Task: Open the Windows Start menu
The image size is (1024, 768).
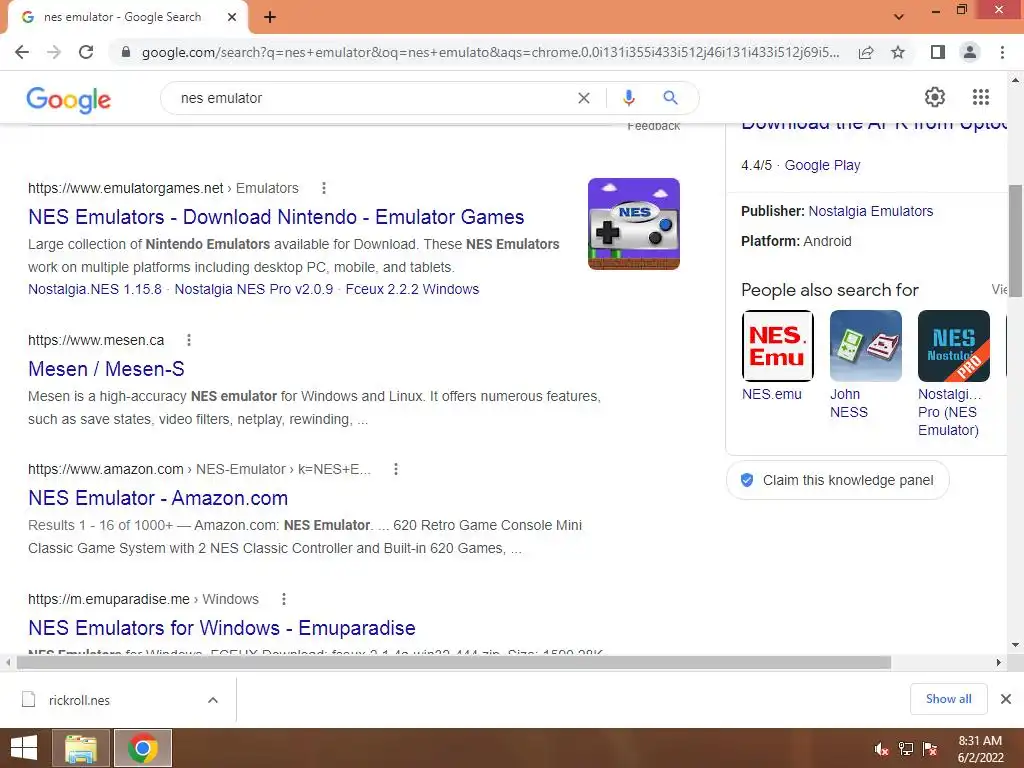Action: 24,748
